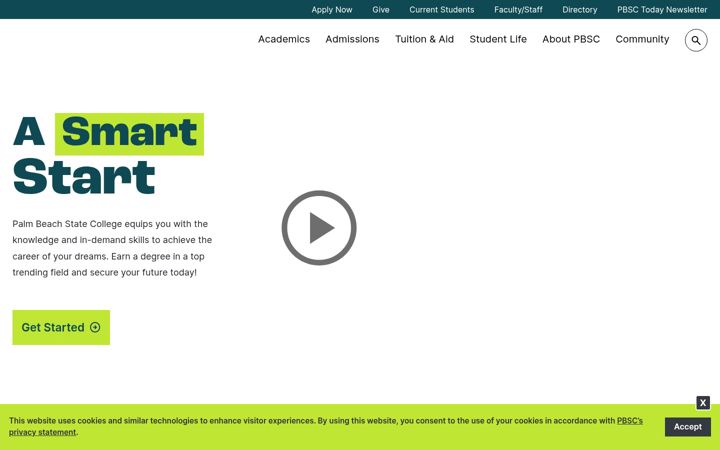Open the PBSC Today Newsletter link

click(662, 10)
